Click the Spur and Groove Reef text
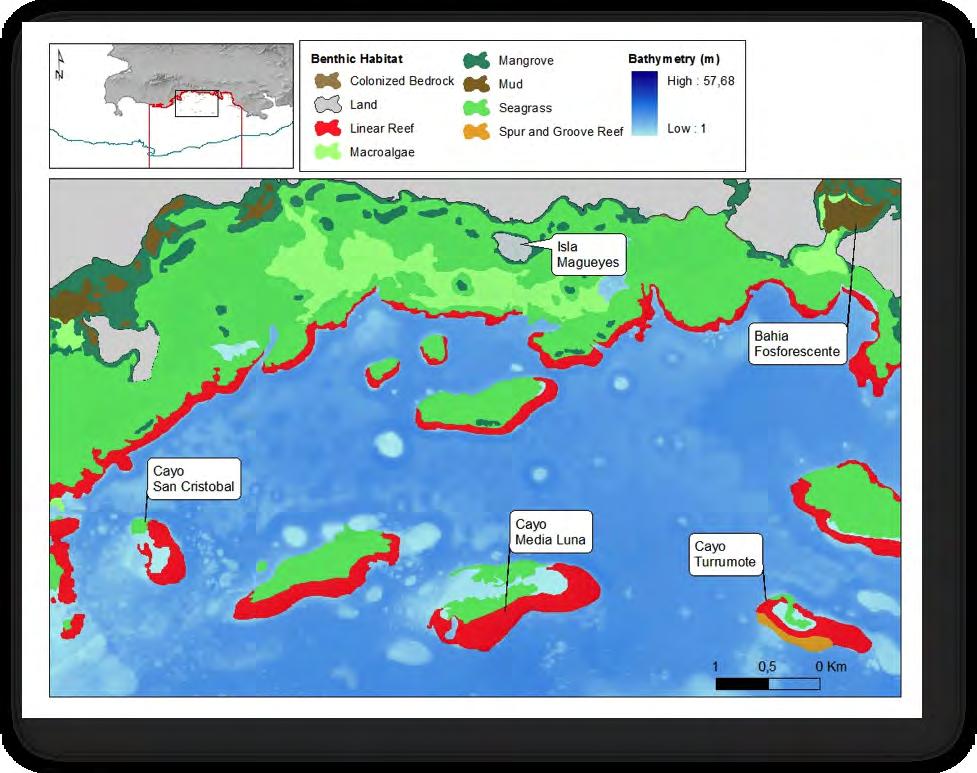This screenshot has height=773, width=977. pyautogui.click(x=561, y=132)
